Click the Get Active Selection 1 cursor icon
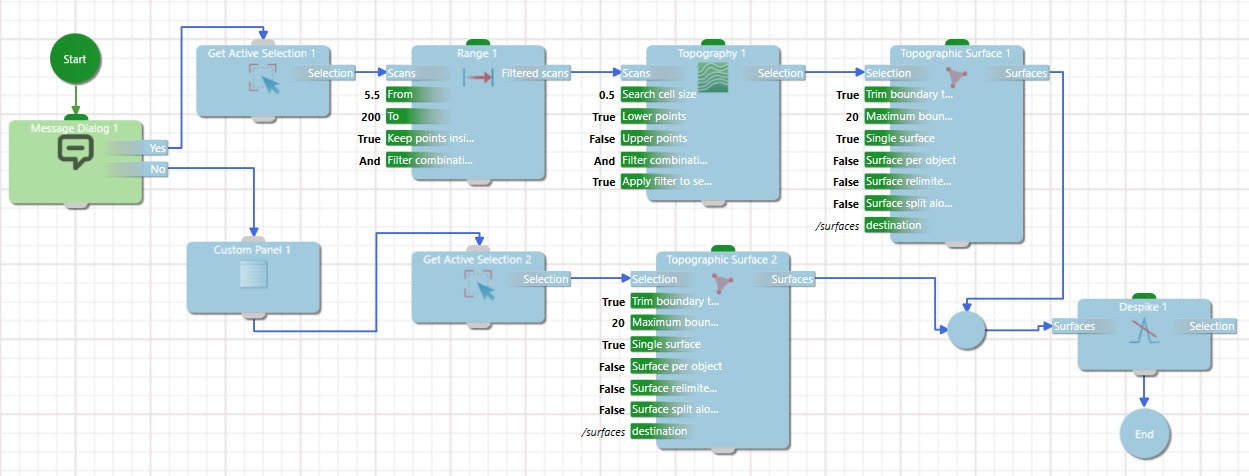1249x476 pixels. tap(264, 79)
